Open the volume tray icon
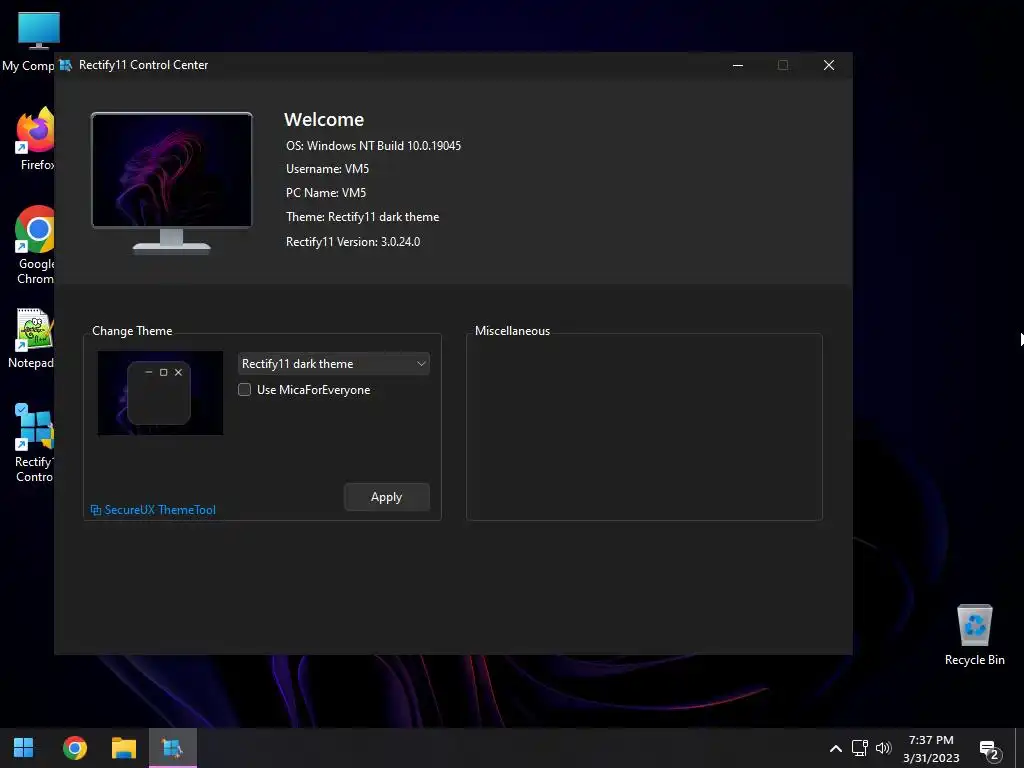The image size is (1024, 768). (883, 748)
